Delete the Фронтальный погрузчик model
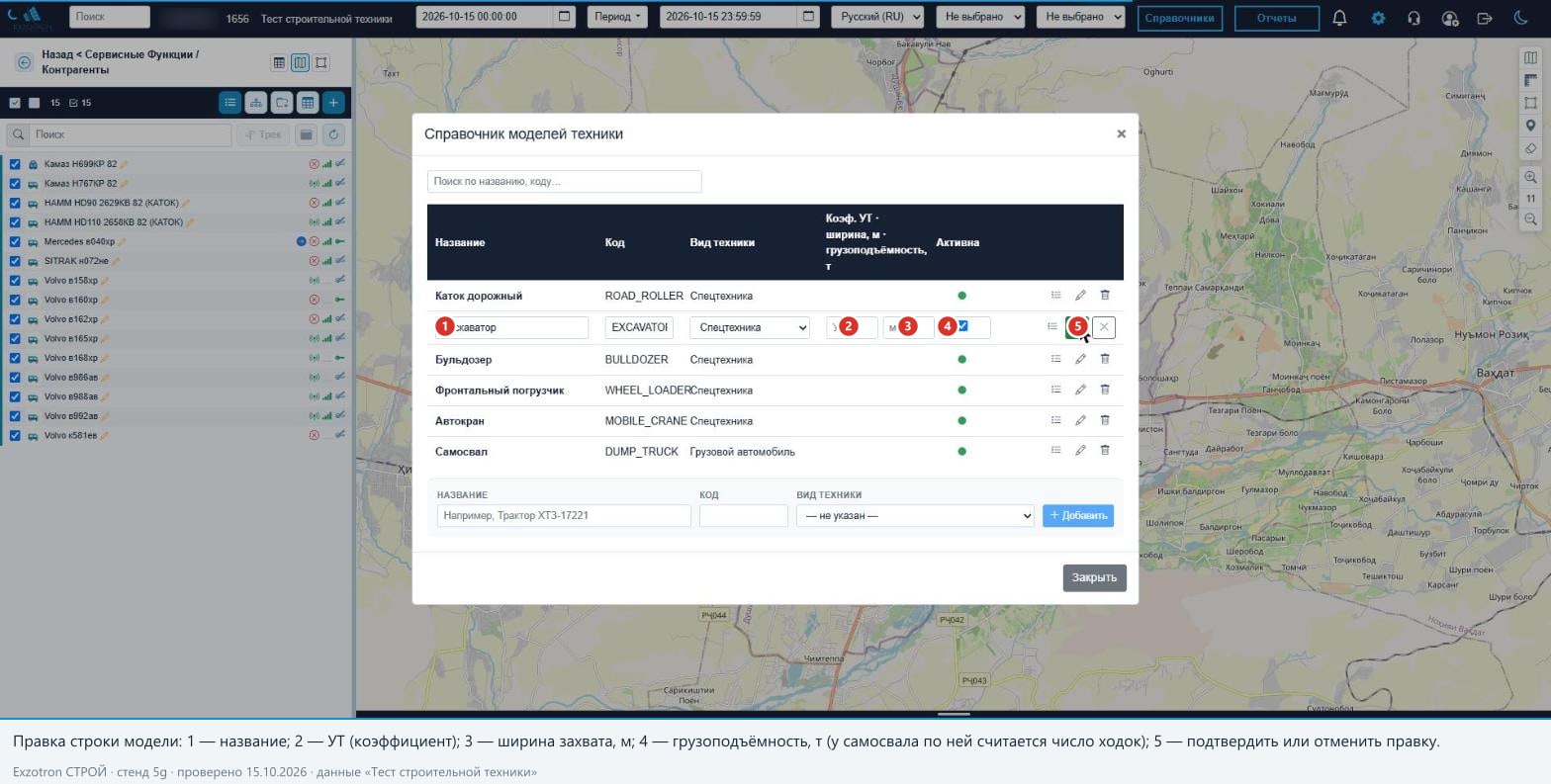This screenshot has width=1551, height=784. point(1105,390)
